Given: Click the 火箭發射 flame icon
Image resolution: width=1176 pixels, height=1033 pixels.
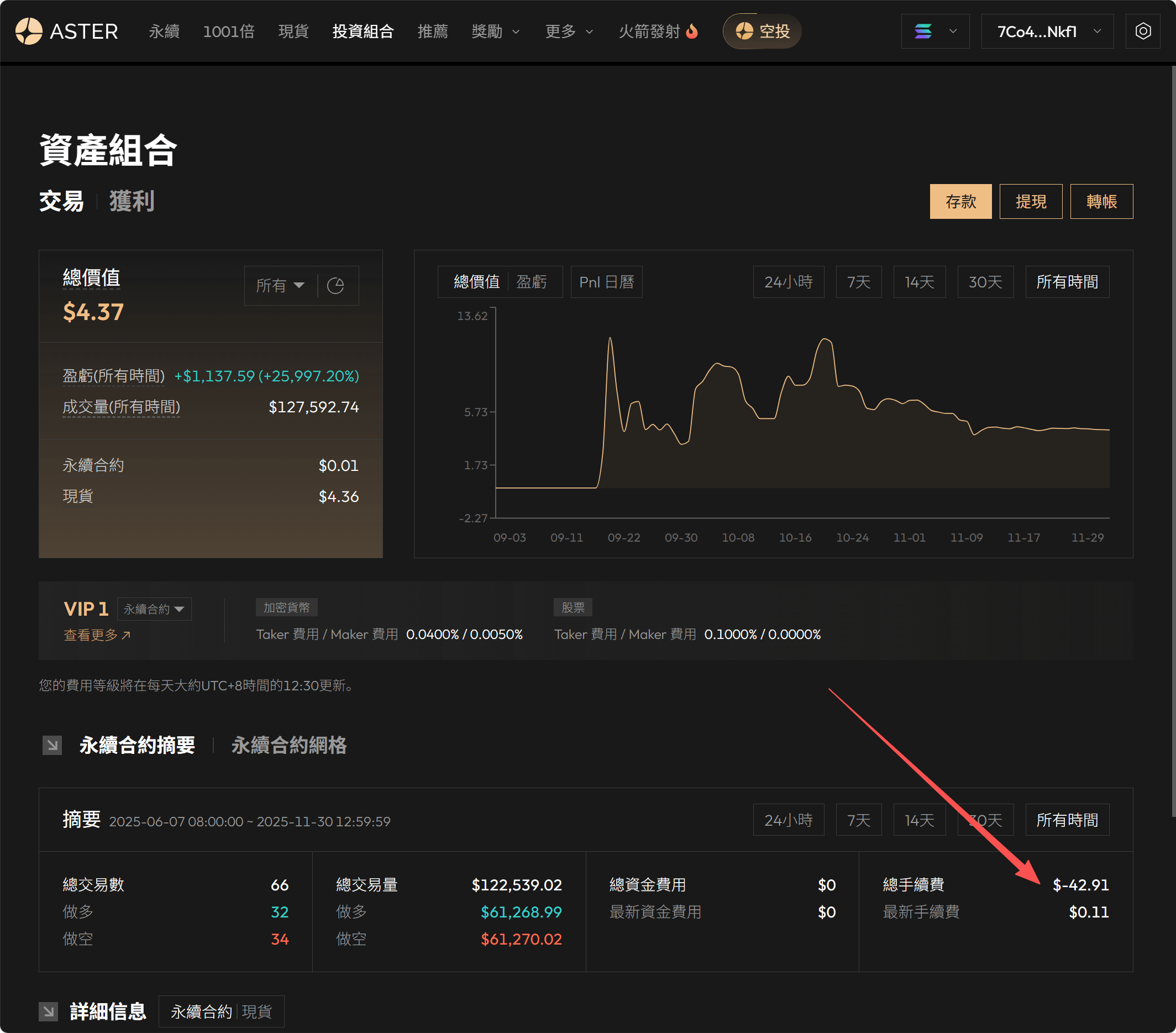Looking at the screenshot, I should point(692,31).
